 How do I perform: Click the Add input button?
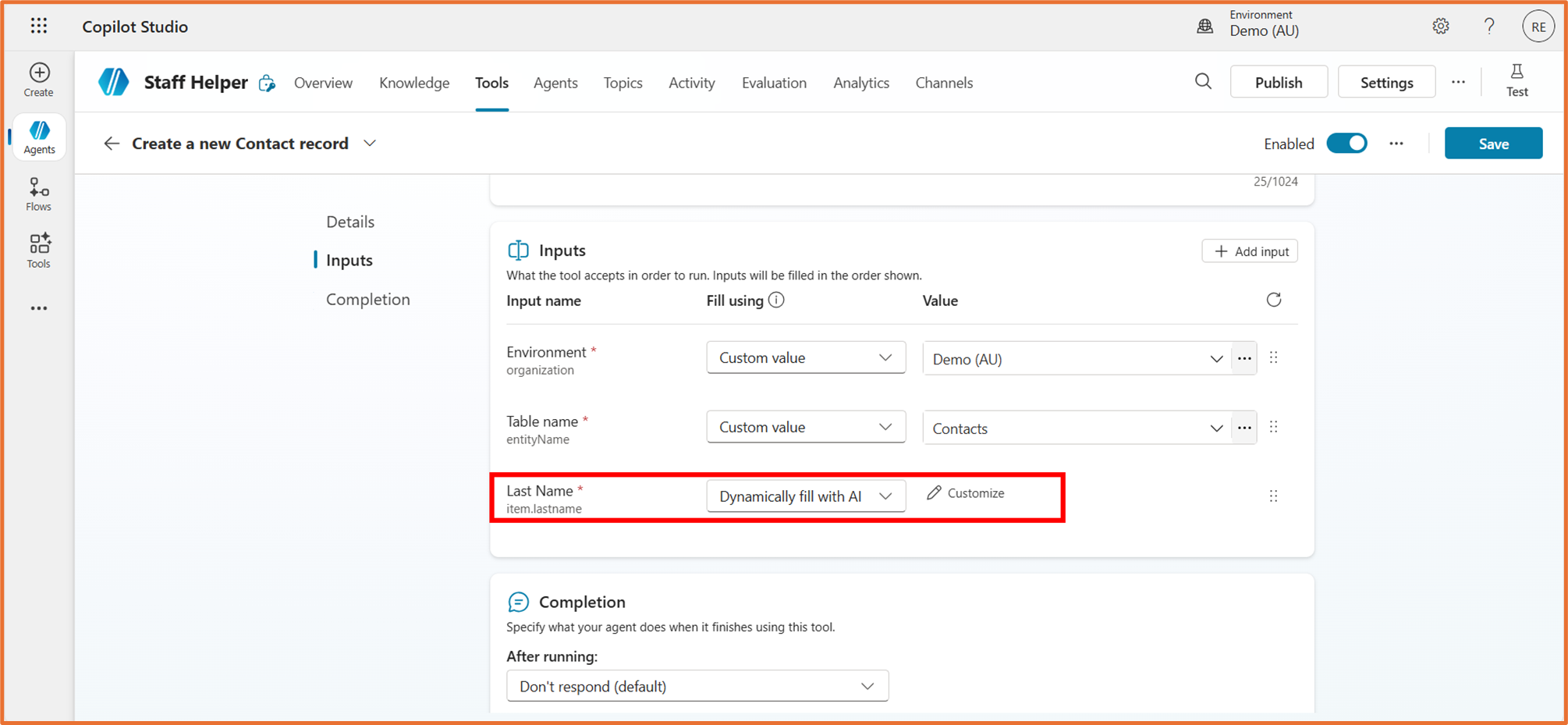pyautogui.click(x=1249, y=251)
